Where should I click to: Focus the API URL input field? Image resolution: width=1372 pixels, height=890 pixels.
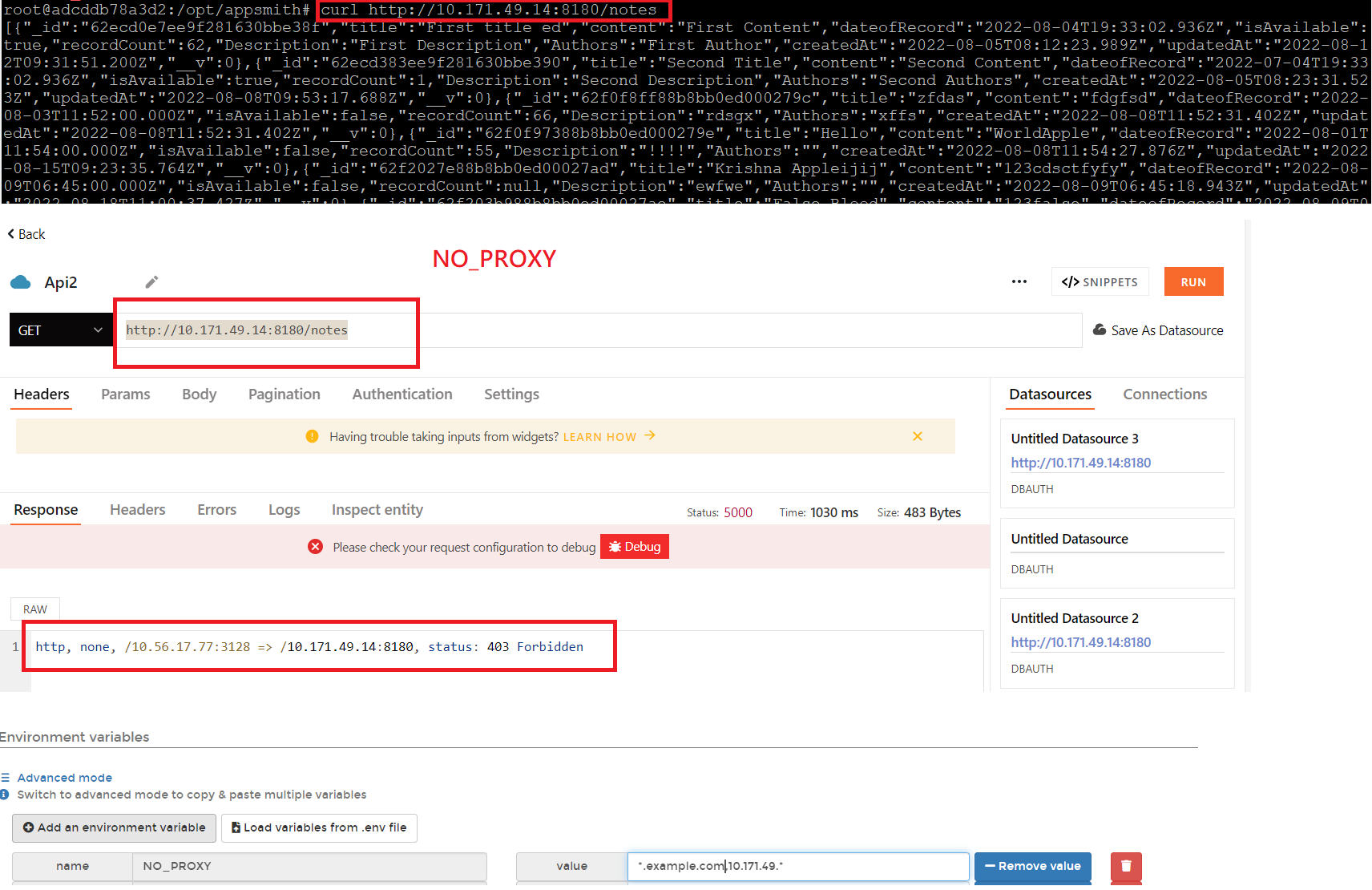point(598,330)
